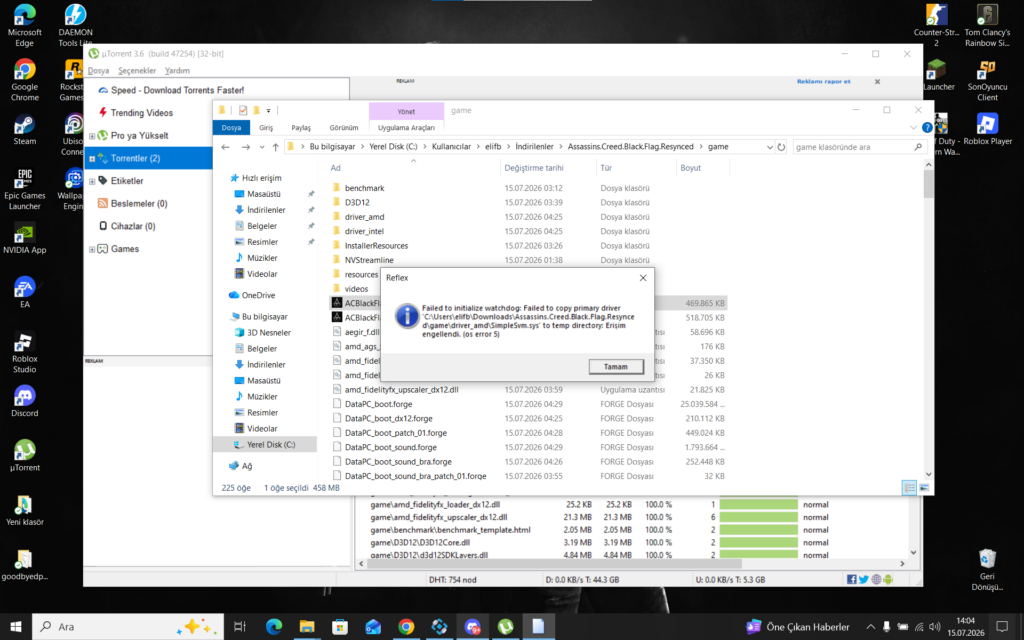
Task: Open Cihazlar (0) in µTorrent sidebar
Action: click(133, 226)
